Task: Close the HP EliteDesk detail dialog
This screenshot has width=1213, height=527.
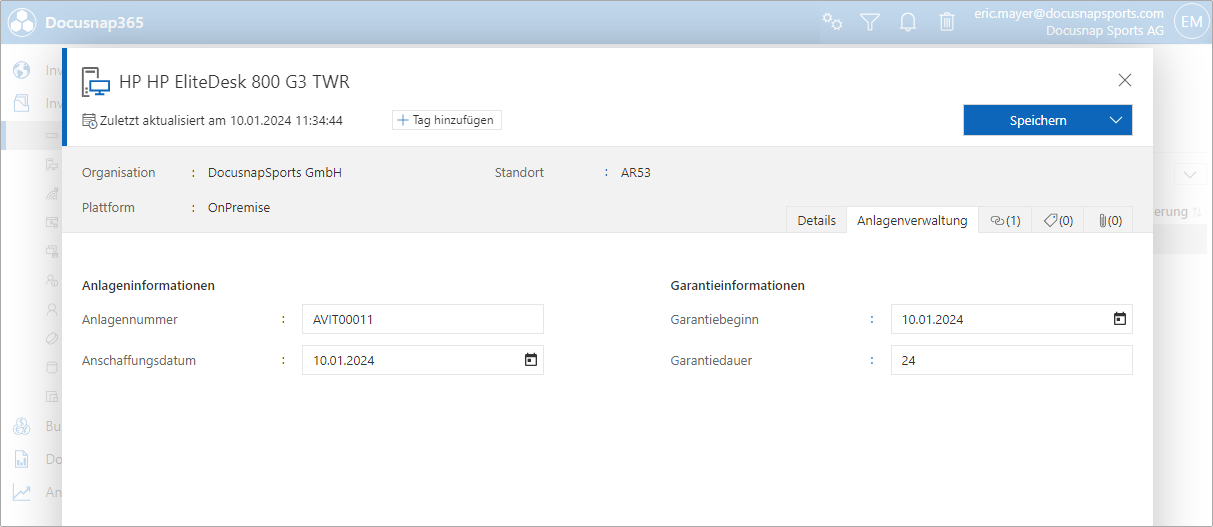Action: pyautogui.click(x=1125, y=80)
